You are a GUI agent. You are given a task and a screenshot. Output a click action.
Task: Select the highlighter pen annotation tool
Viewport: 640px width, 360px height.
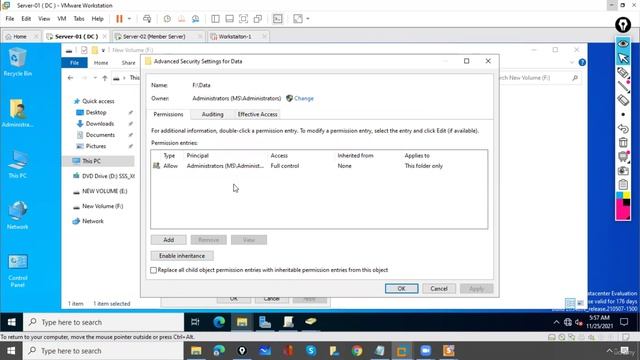[623, 73]
